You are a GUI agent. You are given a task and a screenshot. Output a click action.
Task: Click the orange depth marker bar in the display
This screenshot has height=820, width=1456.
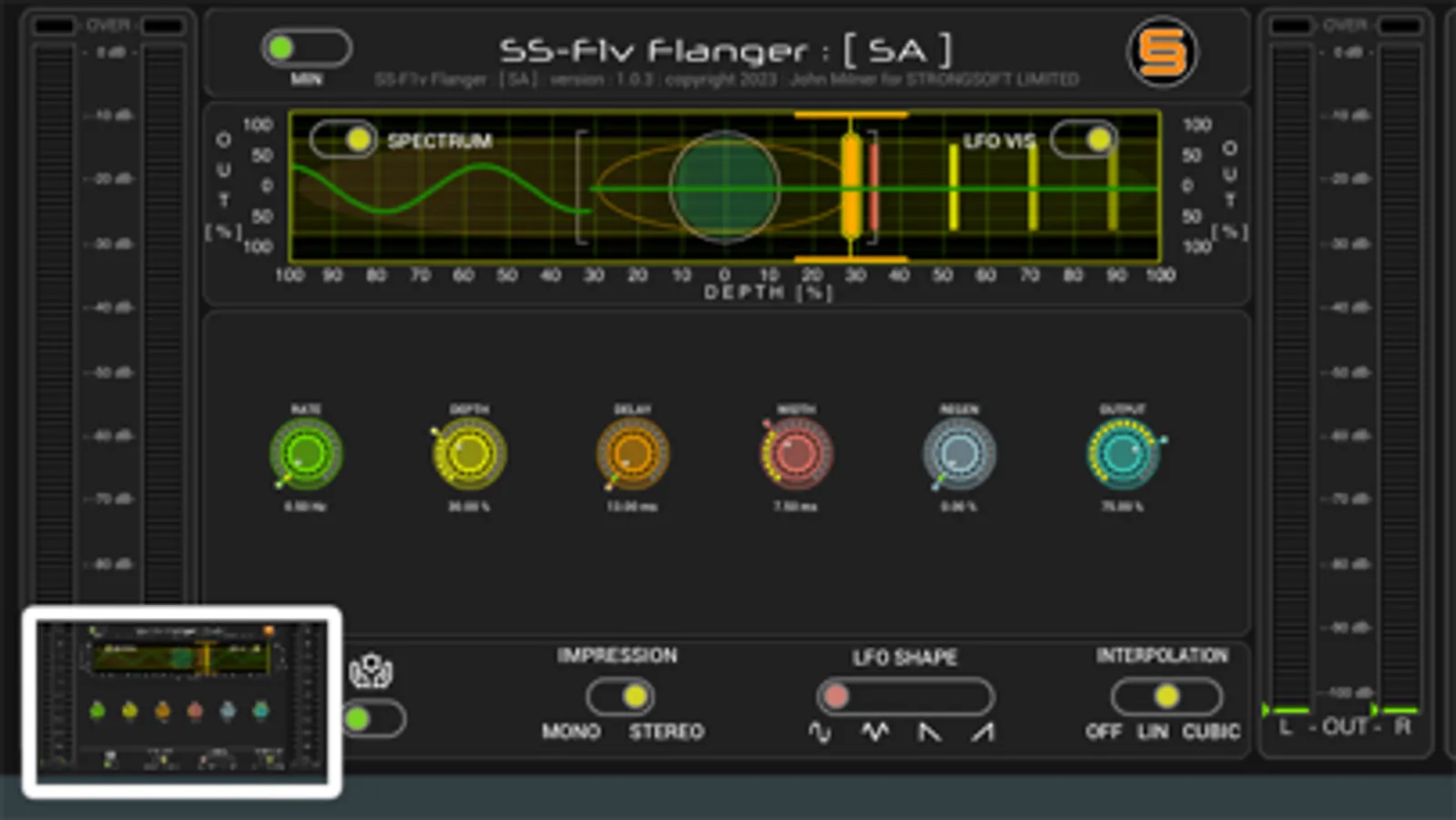(x=851, y=187)
